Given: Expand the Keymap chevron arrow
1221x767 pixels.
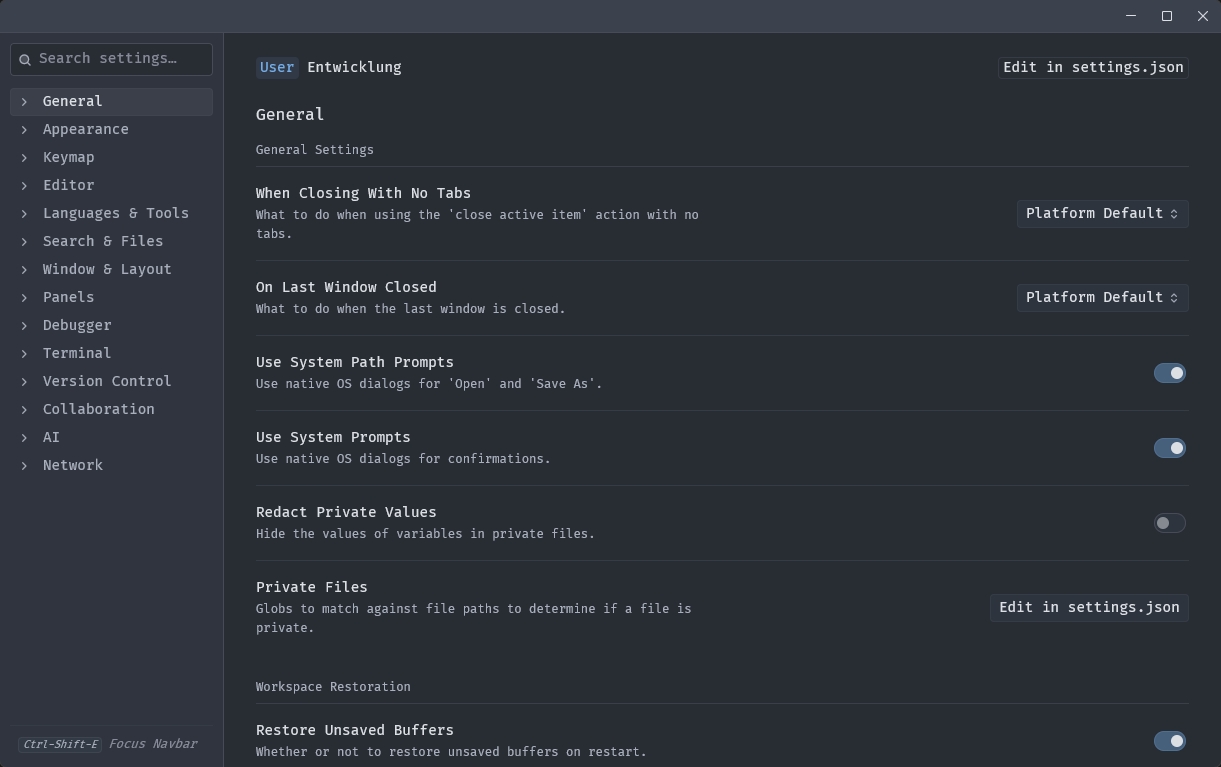Looking at the screenshot, I should click(24, 157).
